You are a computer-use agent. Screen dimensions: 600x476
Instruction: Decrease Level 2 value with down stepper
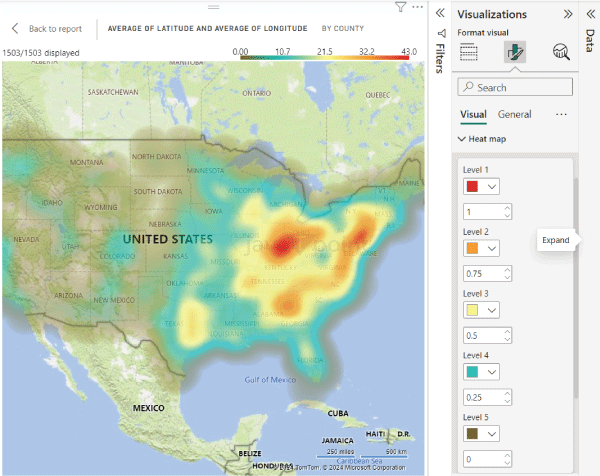pyautogui.click(x=507, y=278)
